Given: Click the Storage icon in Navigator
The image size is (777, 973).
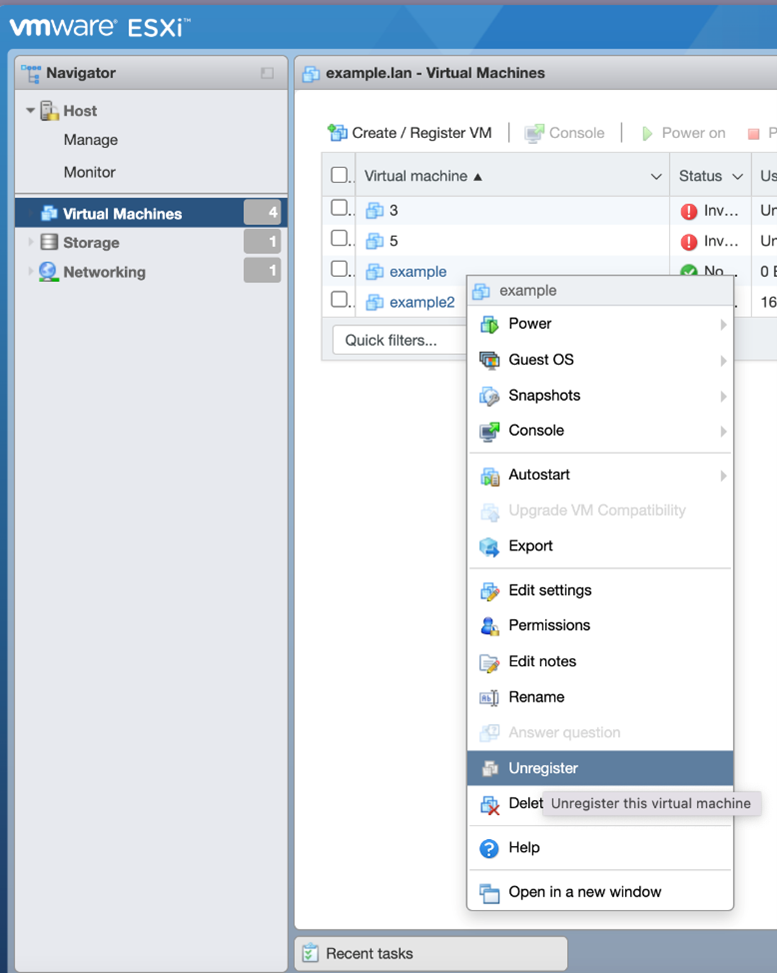Looking at the screenshot, I should click(x=48, y=243).
